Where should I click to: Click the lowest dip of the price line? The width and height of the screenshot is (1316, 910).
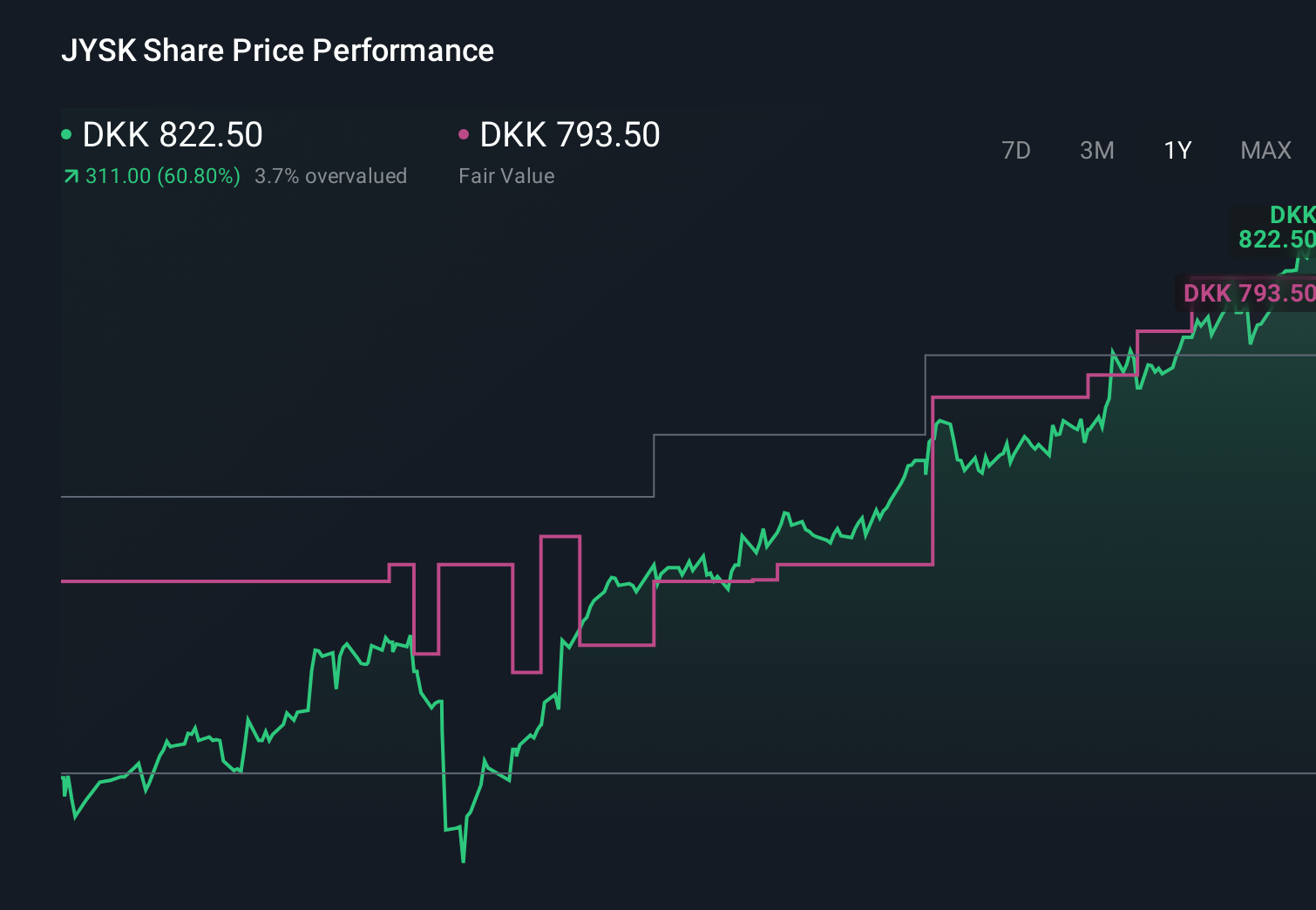pos(461,860)
